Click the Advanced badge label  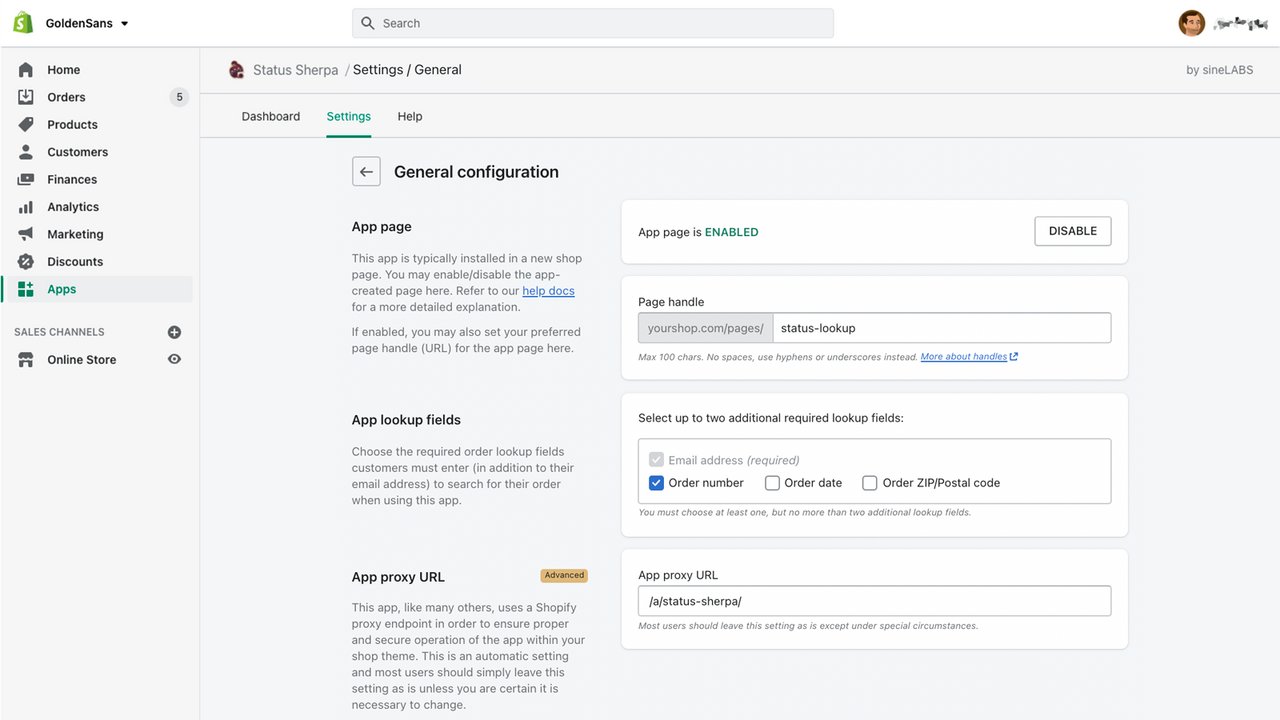(564, 575)
